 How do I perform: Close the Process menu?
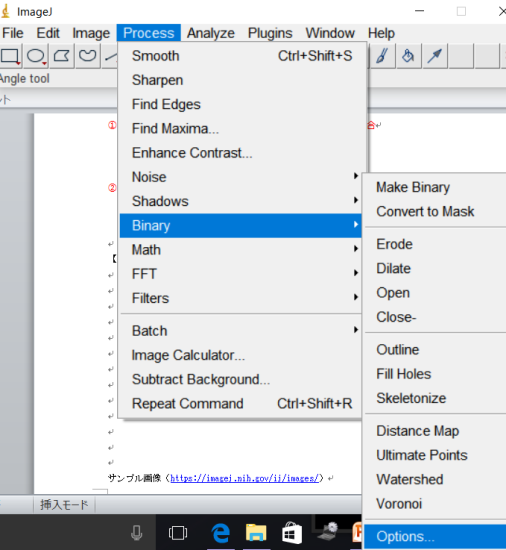pyautogui.click(x=149, y=33)
